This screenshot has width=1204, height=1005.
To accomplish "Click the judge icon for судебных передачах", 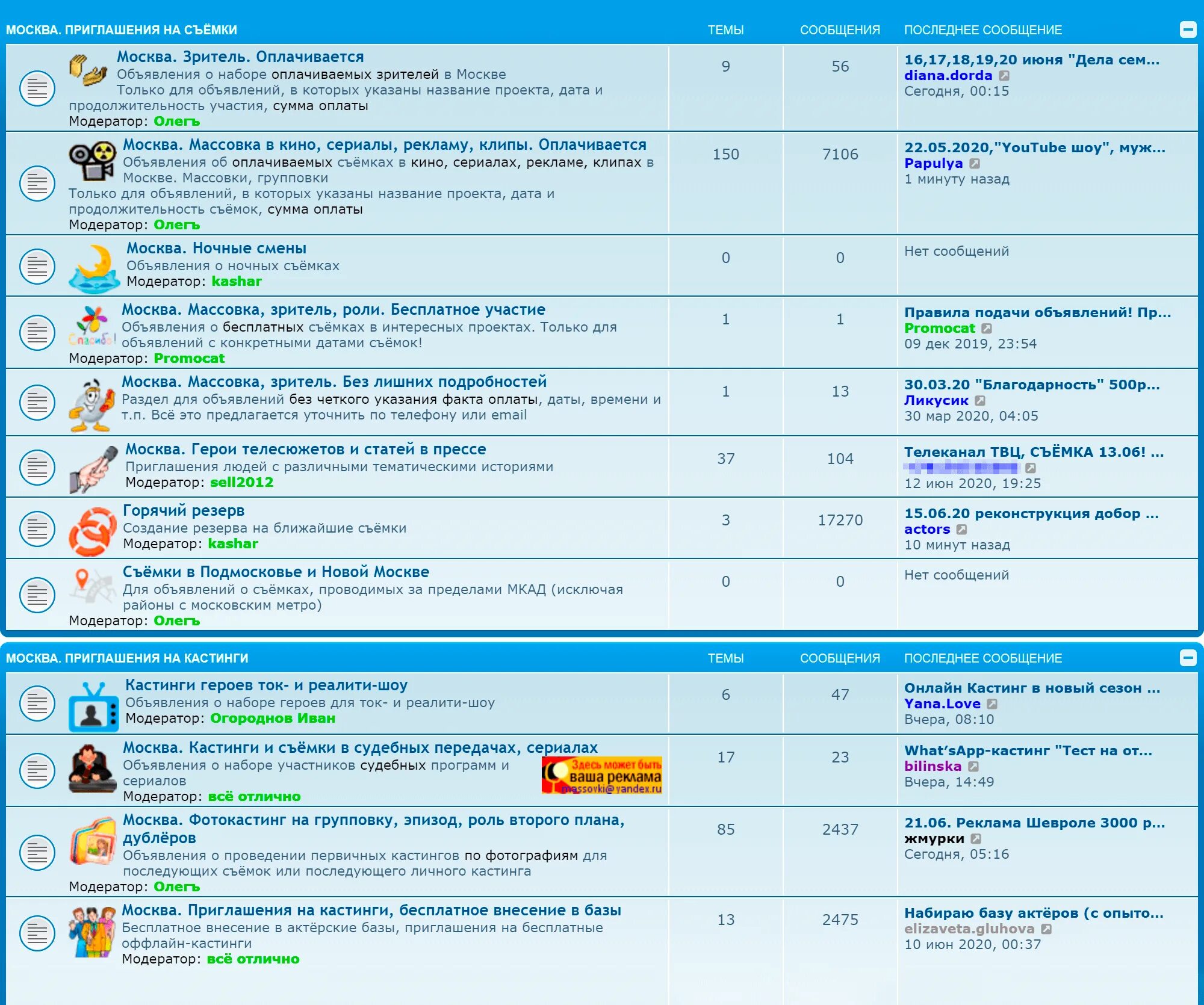I will [92, 769].
